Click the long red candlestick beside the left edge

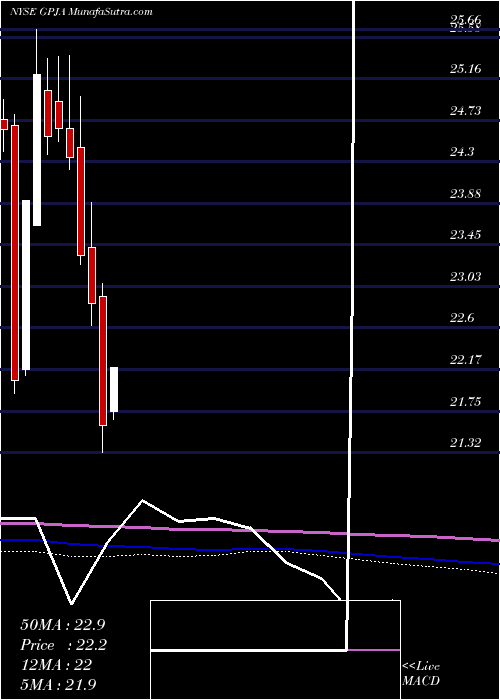click(x=15, y=253)
